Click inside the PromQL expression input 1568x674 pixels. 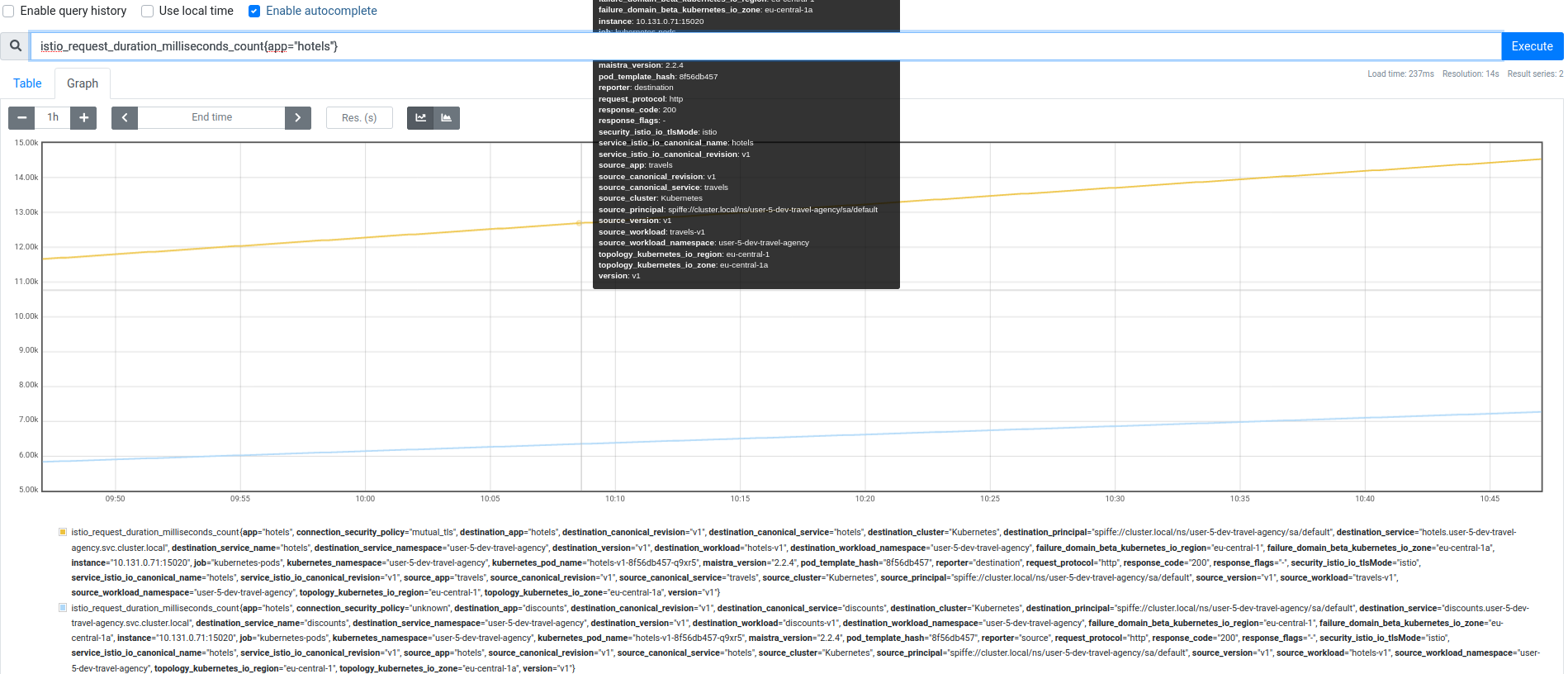[743, 46]
